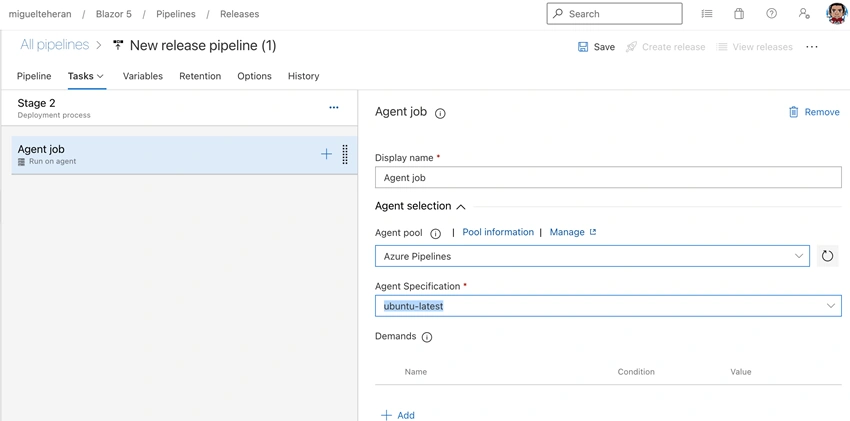Expand the Tasks tab chevron

[100, 76]
